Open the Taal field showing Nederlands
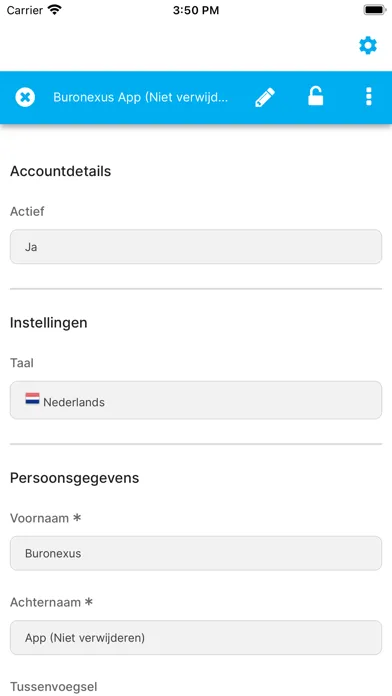Viewport: 392px width, 696px height. [196, 400]
